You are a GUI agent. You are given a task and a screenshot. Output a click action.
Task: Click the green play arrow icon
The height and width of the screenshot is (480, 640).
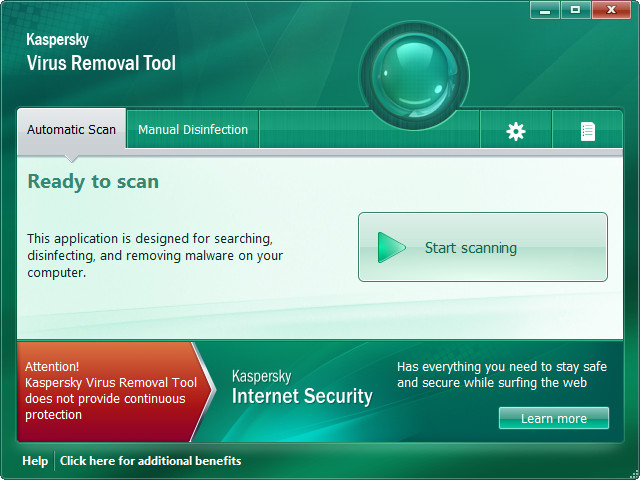(x=391, y=247)
